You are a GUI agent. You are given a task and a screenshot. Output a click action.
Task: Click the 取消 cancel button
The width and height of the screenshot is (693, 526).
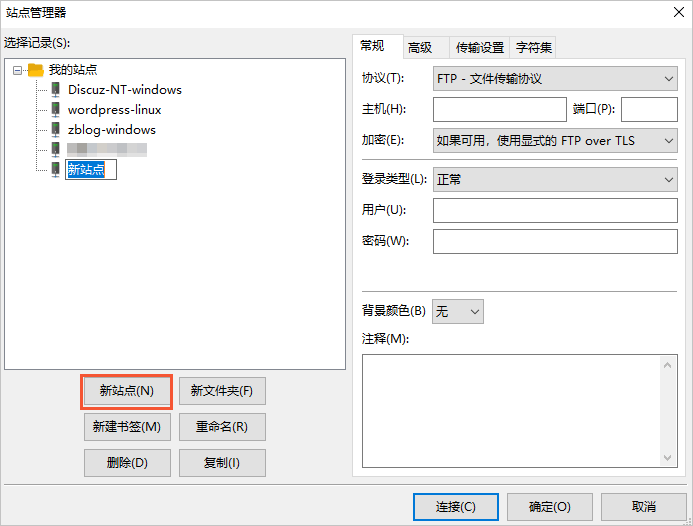644,507
